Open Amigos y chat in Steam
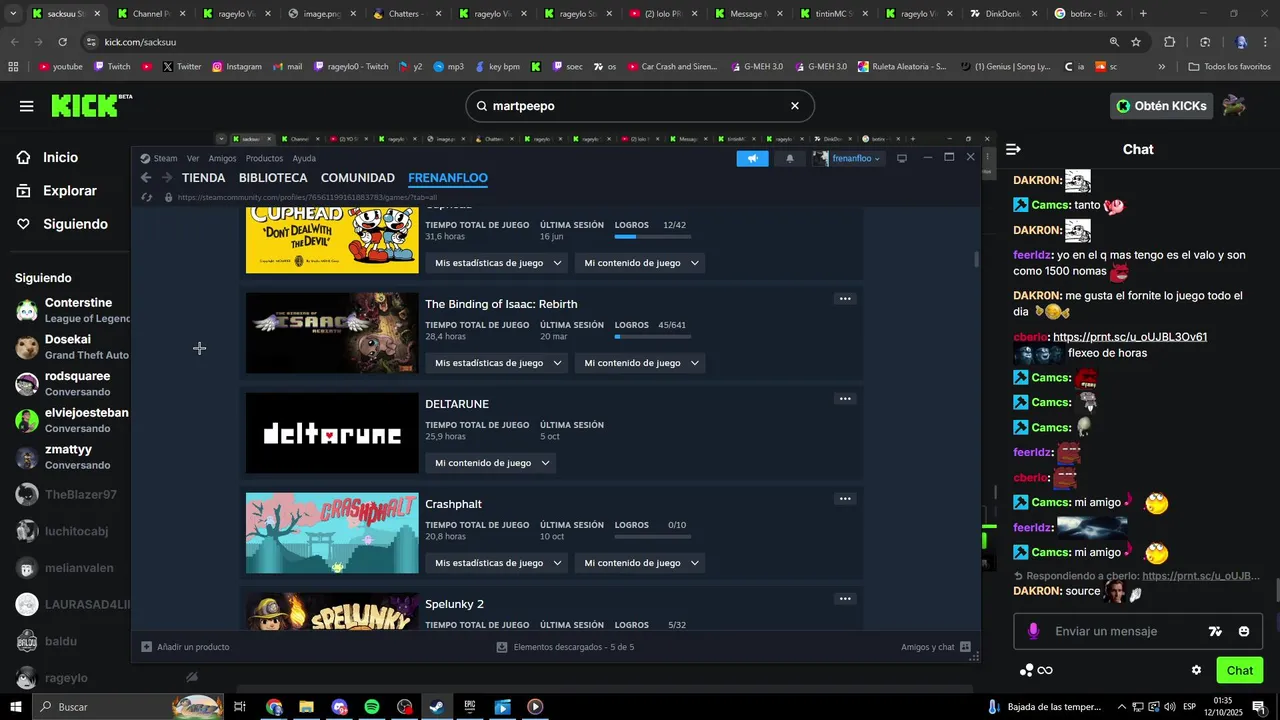 point(936,647)
